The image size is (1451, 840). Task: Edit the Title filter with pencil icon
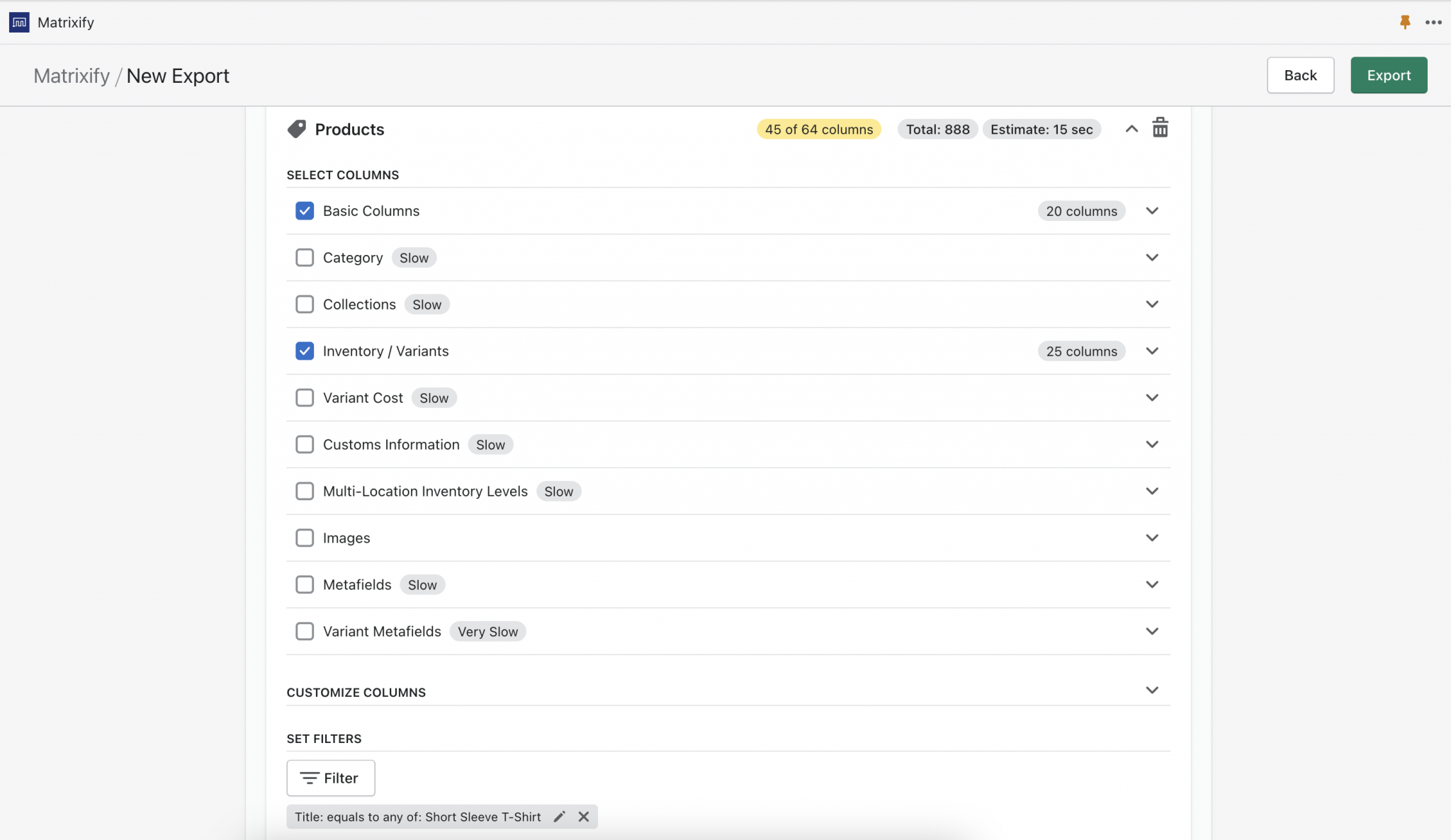[x=559, y=817]
